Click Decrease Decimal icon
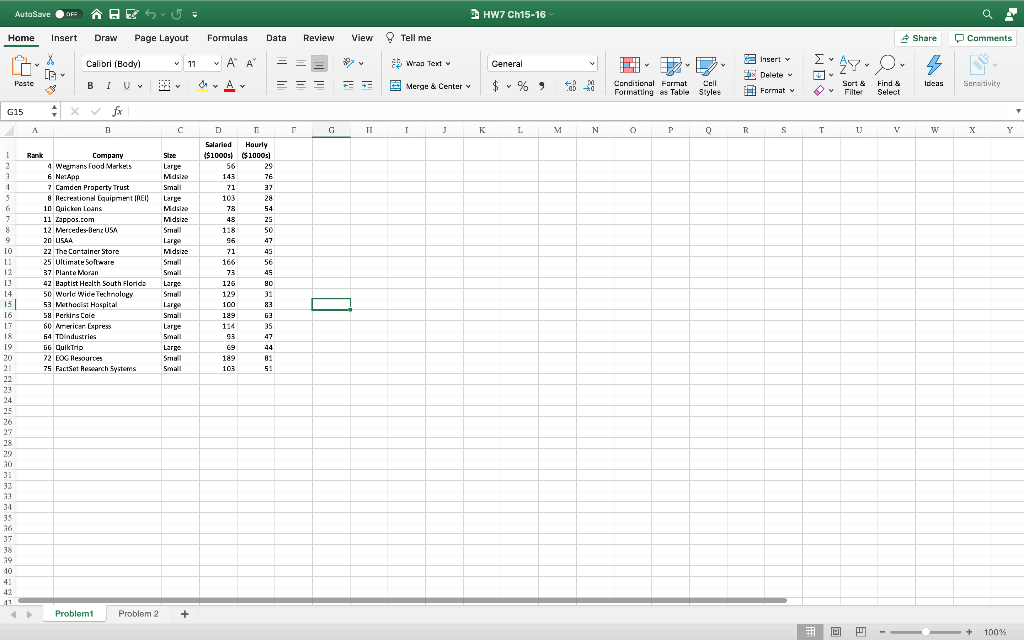 tap(589, 86)
